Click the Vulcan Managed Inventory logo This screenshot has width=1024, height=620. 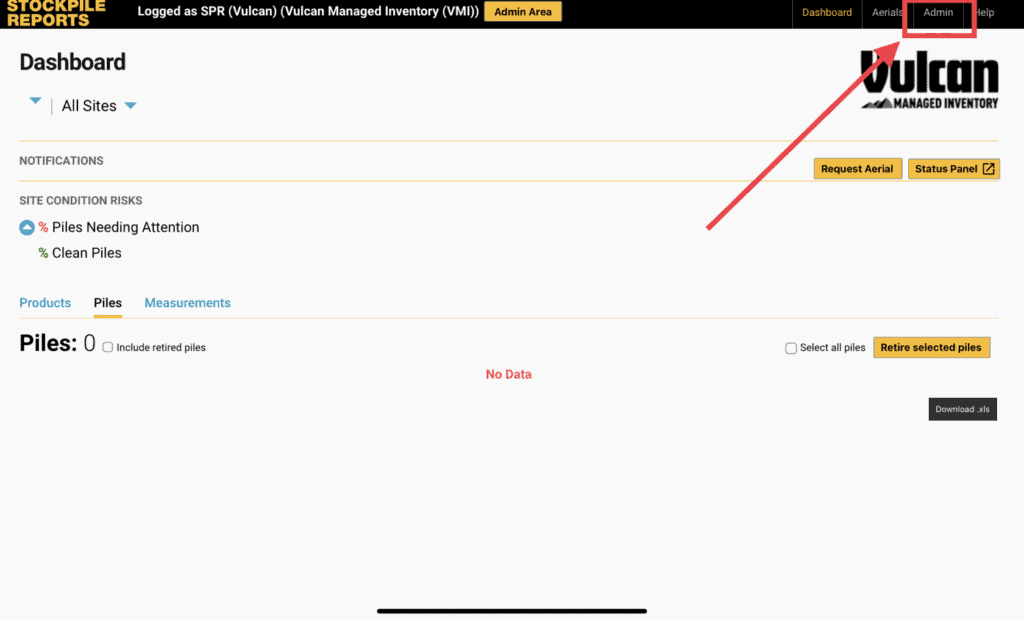coord(929,80)
